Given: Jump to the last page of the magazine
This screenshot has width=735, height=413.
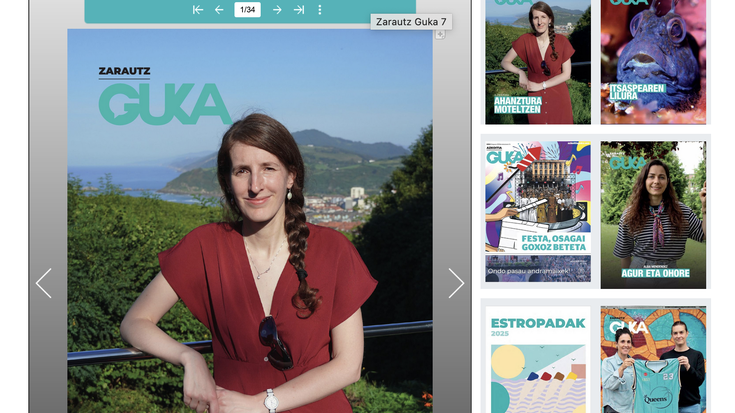Looking at the screenshot, I should pyautogui.click(x=299, y=10).
